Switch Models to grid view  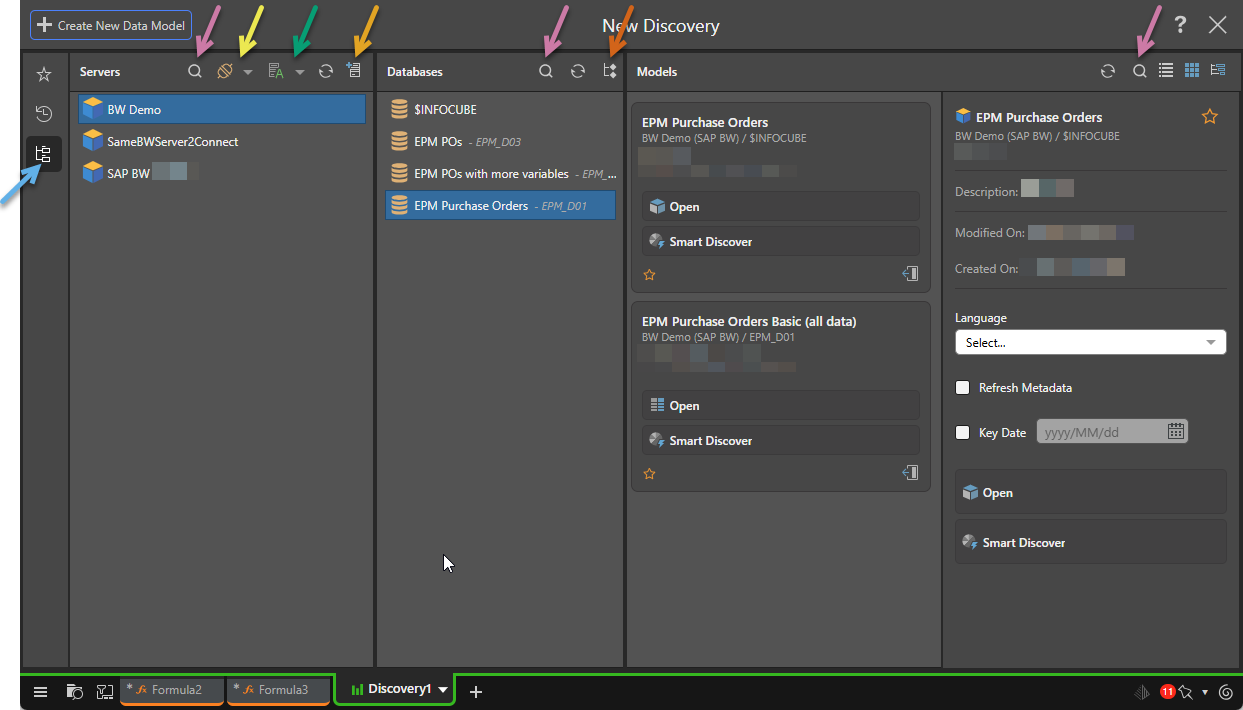click(x=1192, y=71)
